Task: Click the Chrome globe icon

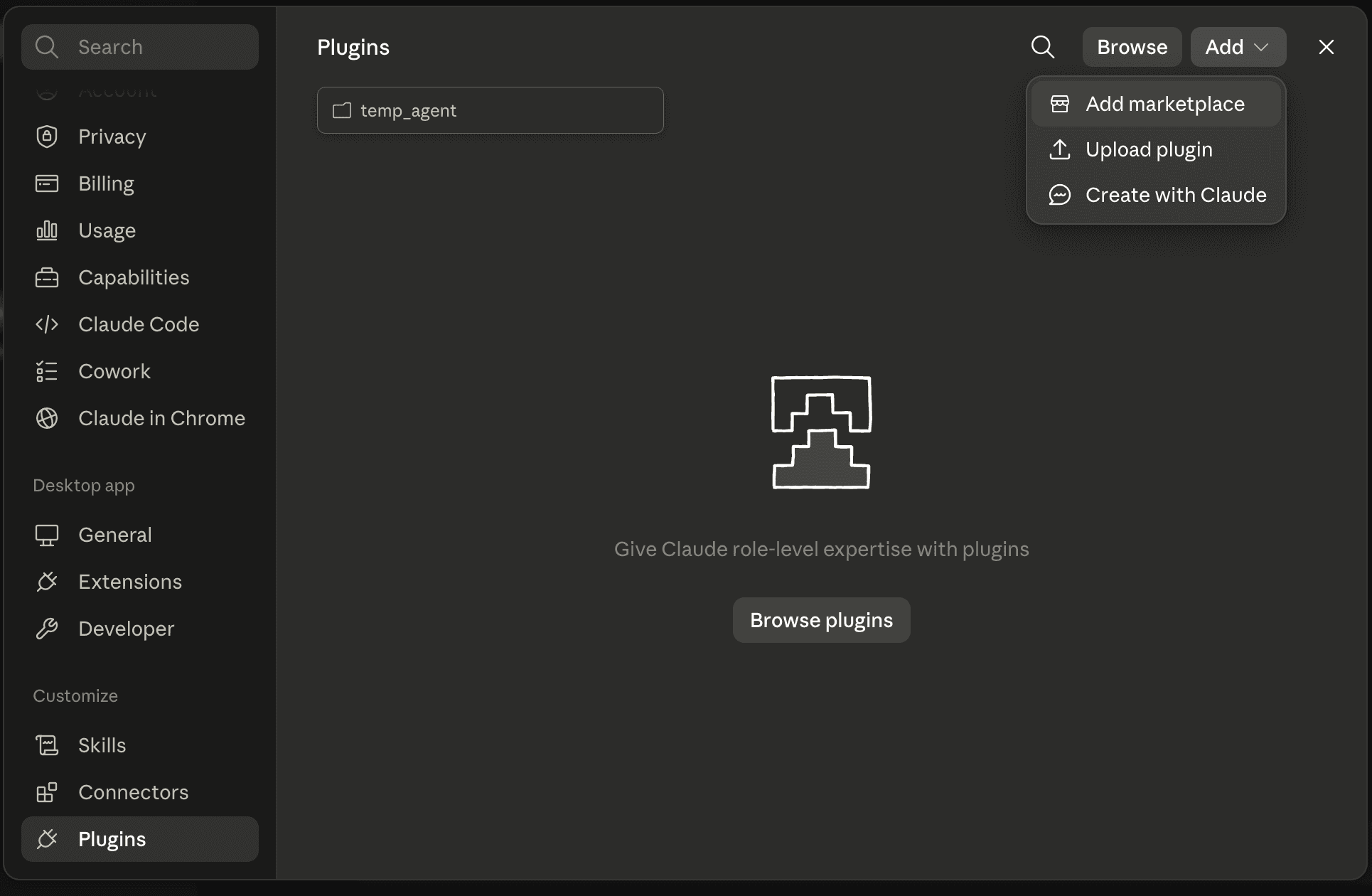Action: 47,418
